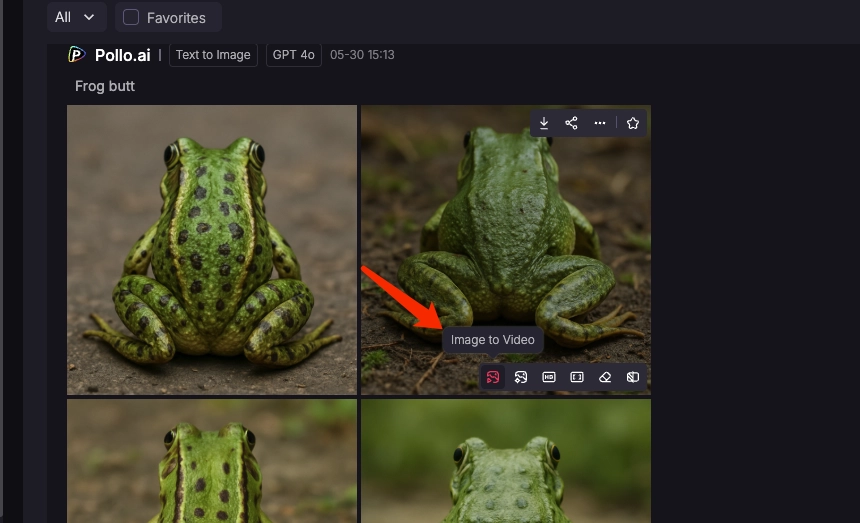
Task: Click the image-to-image sparkle icon
Action: click(x=520, y=377)
